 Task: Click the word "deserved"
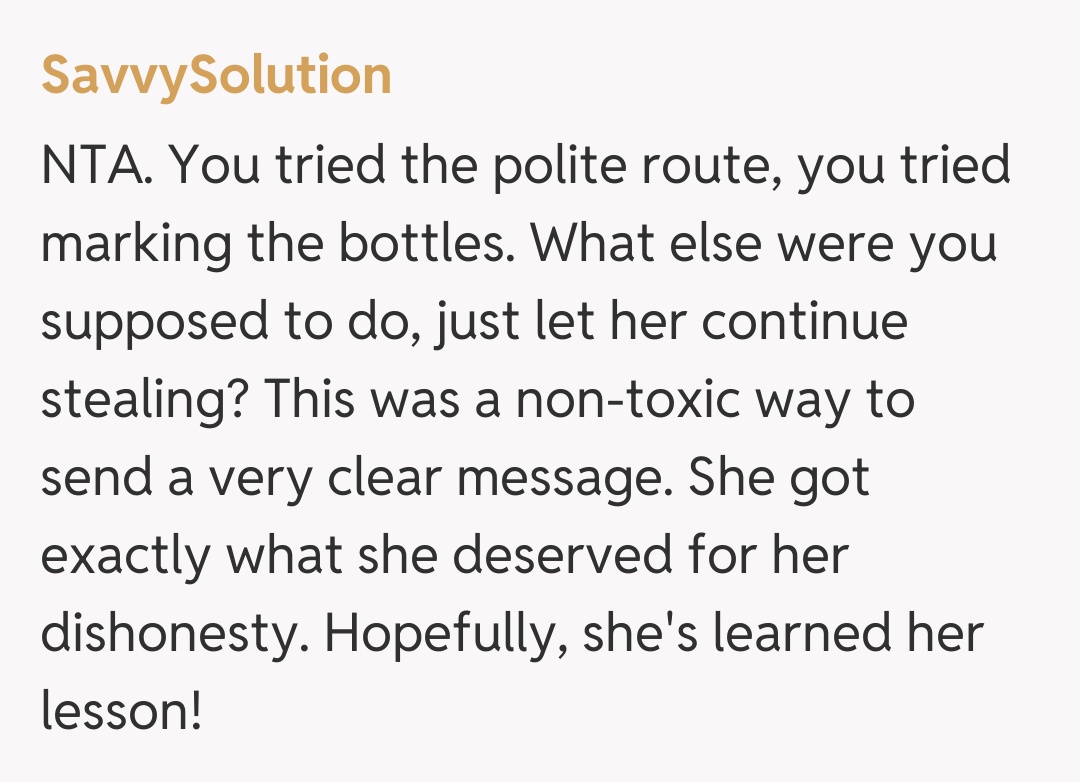coord(579,556)
